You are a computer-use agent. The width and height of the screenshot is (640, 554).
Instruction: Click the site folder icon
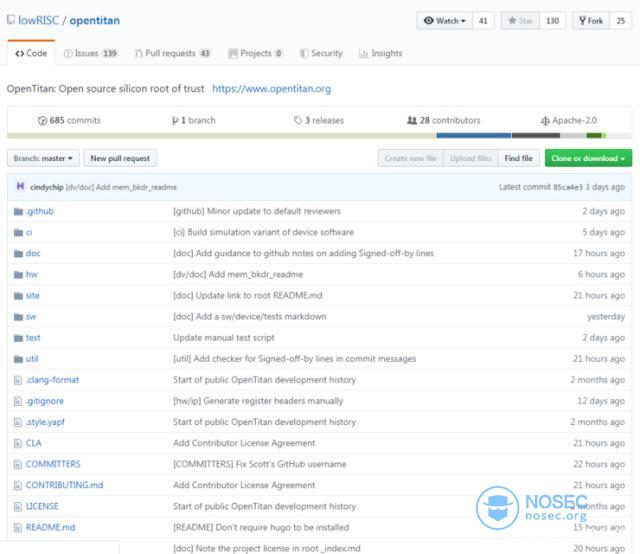pyautogui.click(x=18, y=296)
